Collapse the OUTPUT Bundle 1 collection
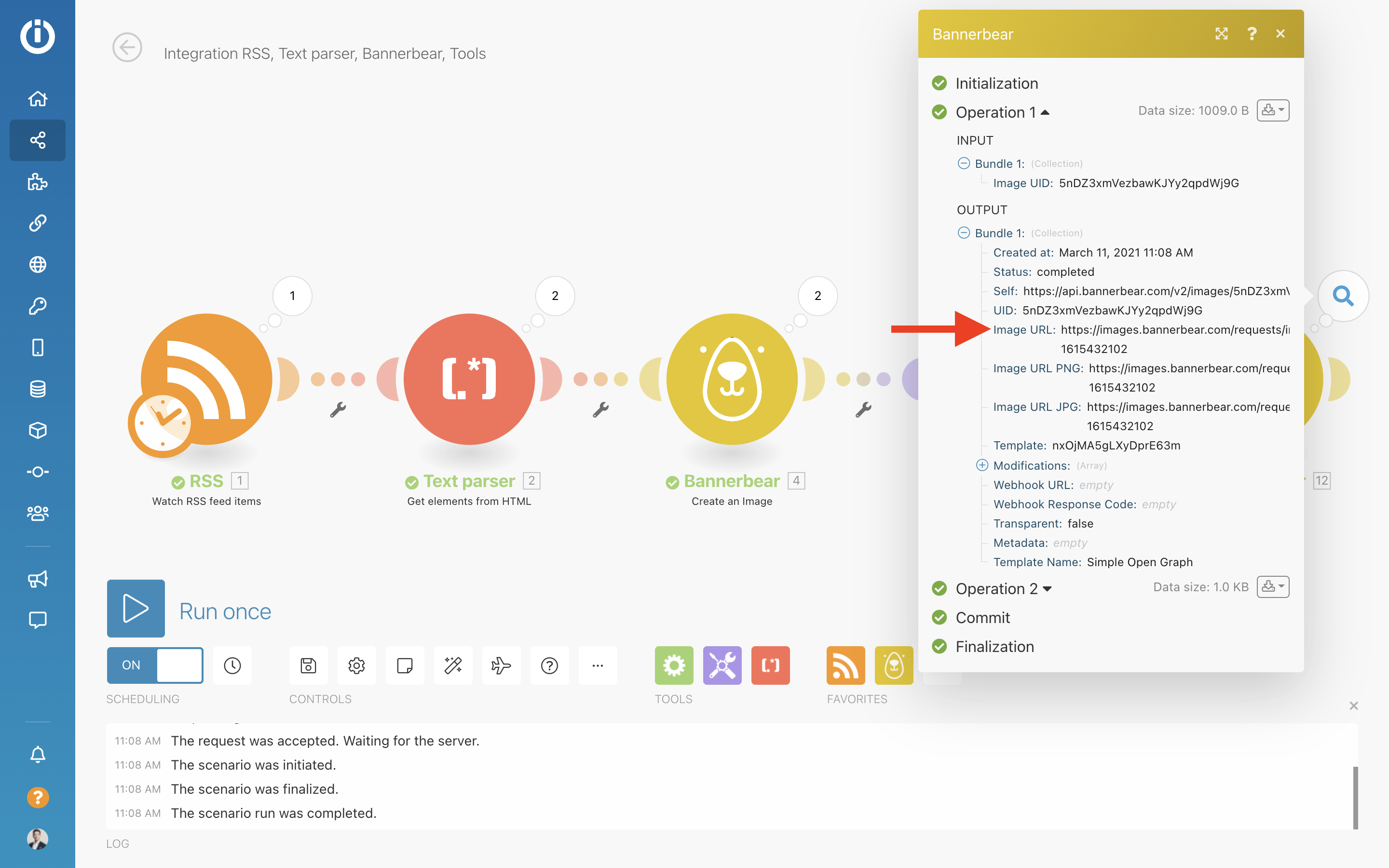The image size is (1389, 868). (964, 232)
